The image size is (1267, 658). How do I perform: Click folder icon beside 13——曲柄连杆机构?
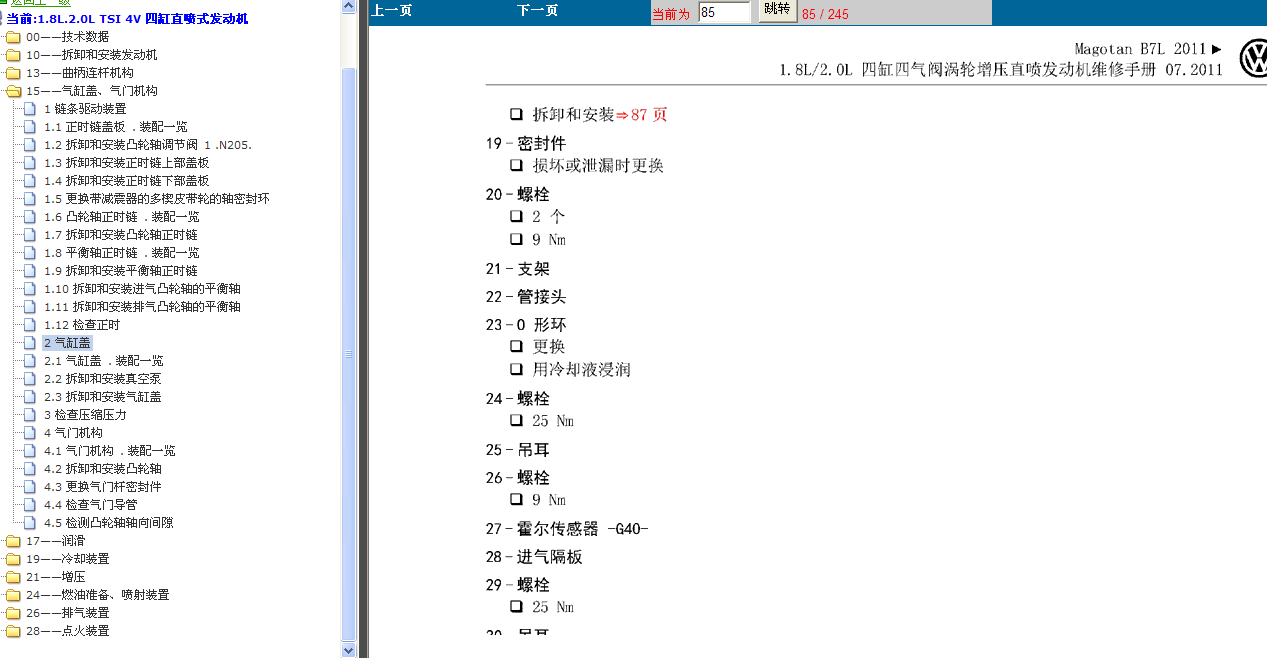pos(12,73)
